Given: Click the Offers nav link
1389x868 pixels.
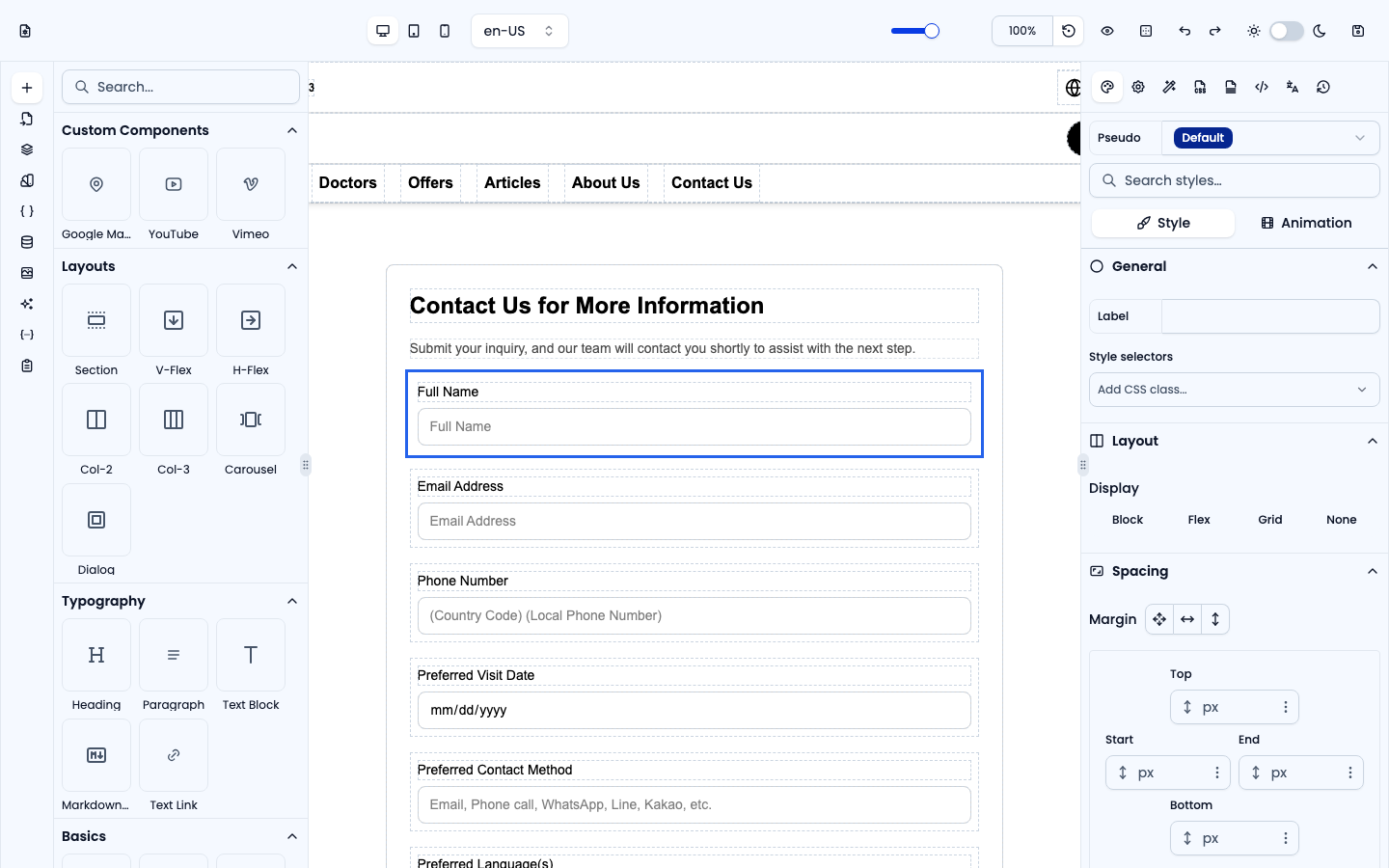Looking at the screenshot, I should click(430, 183).
